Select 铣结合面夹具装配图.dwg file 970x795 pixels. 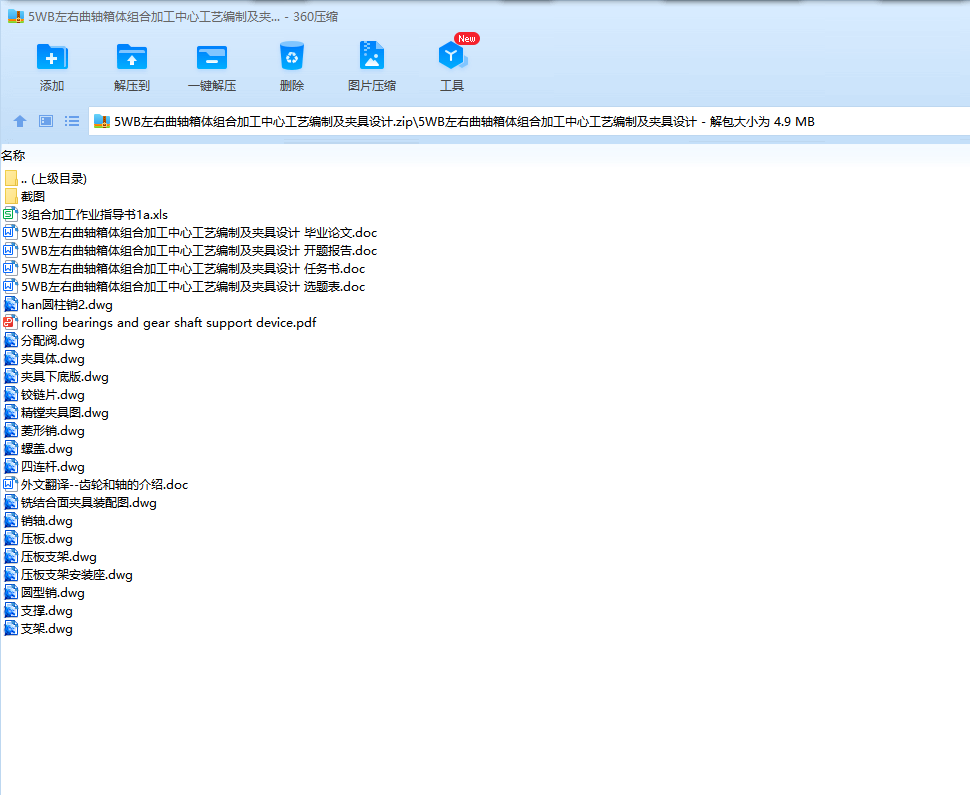(80, 503)
